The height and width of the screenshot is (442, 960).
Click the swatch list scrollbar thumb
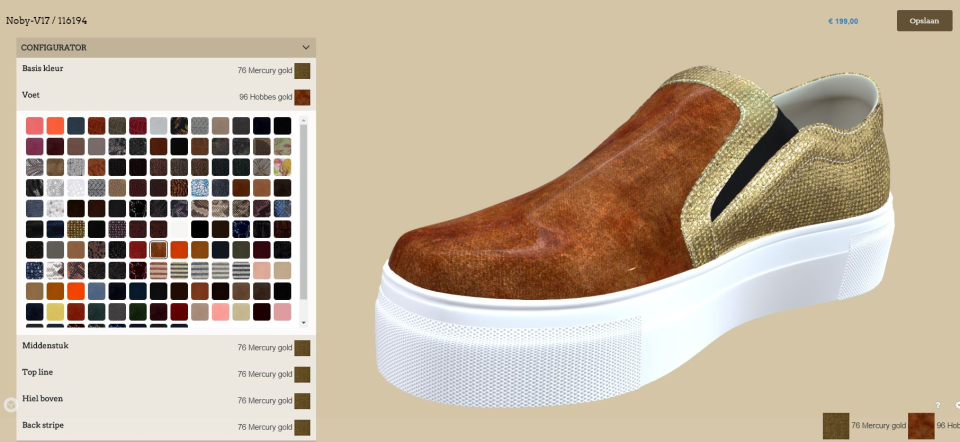pos(303,211)
